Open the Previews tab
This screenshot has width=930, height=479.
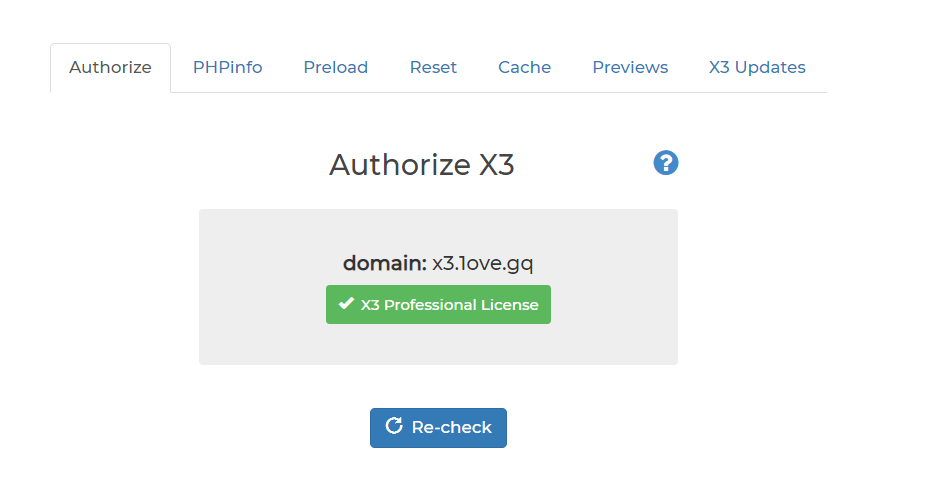coord(630,68)
